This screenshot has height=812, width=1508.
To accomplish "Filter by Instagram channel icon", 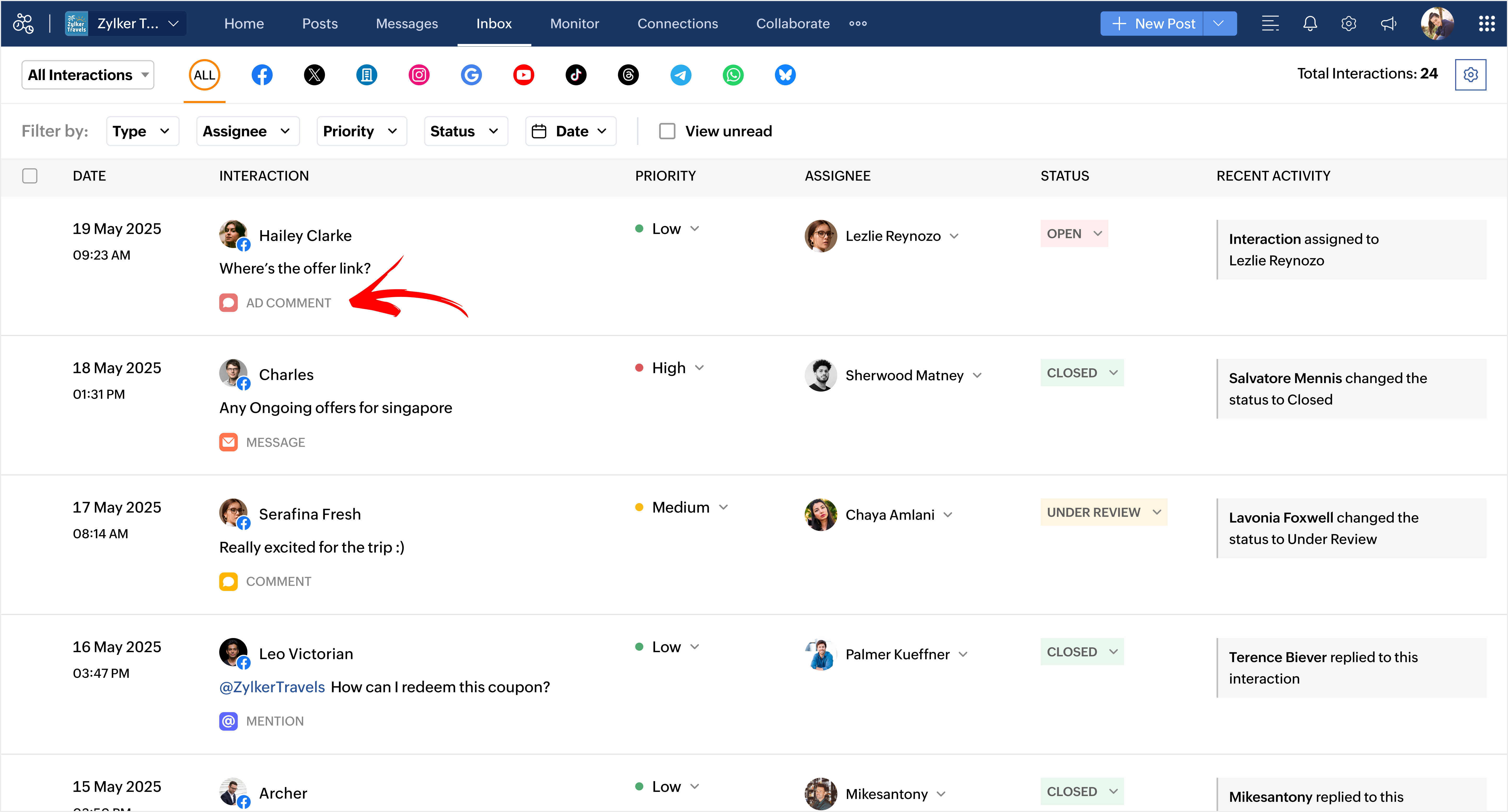I will 419,75.
